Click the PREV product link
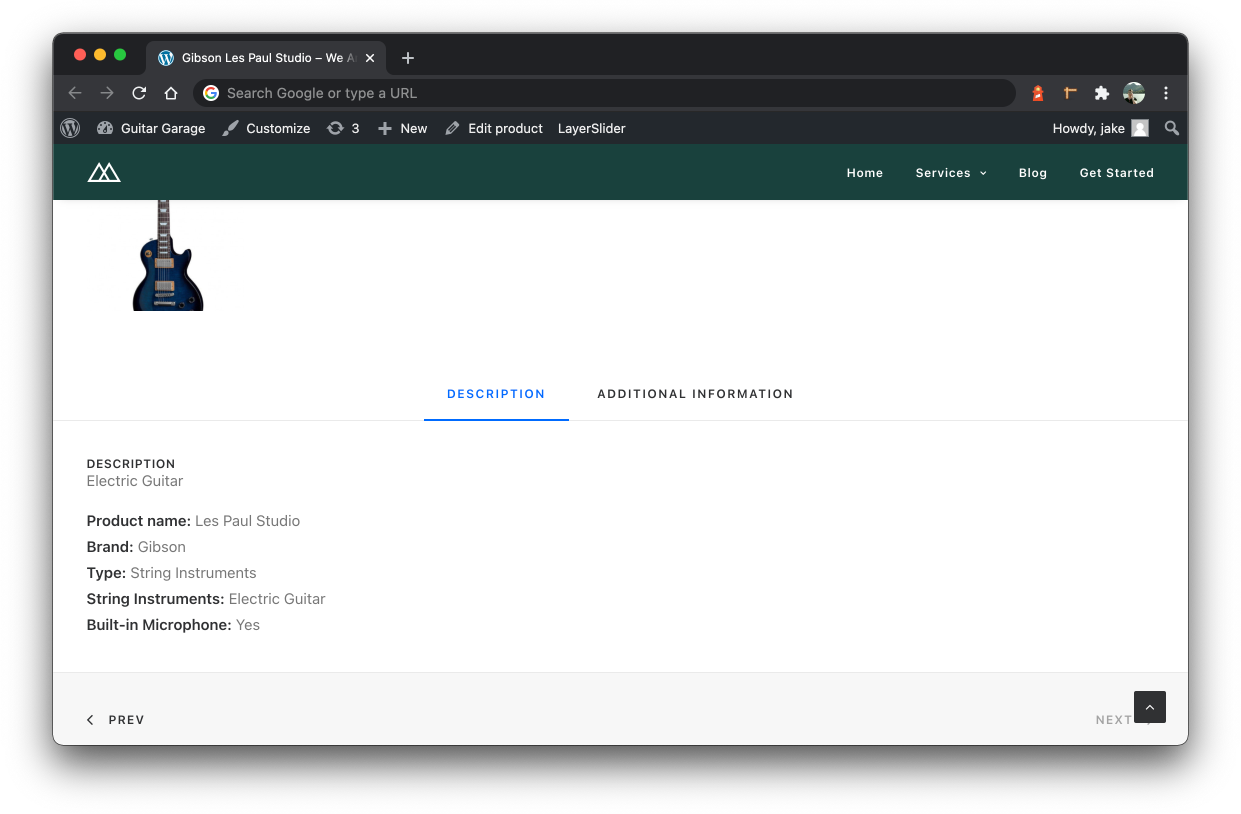 [x=116, y=719]
